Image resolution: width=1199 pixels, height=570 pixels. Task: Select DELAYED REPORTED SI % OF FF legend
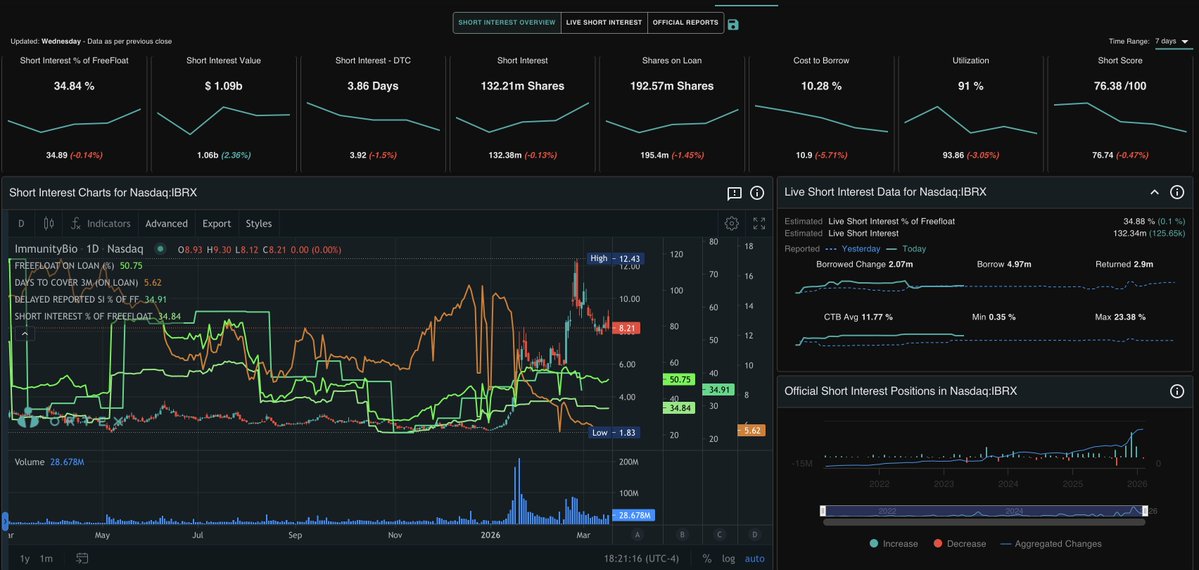click(x=90, y=299)
